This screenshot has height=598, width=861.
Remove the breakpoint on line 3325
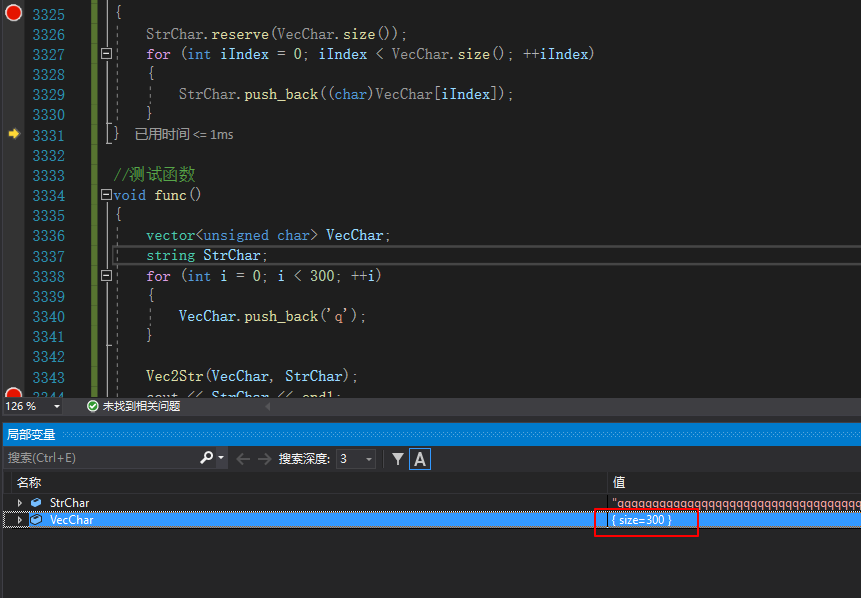coord(13,12)
